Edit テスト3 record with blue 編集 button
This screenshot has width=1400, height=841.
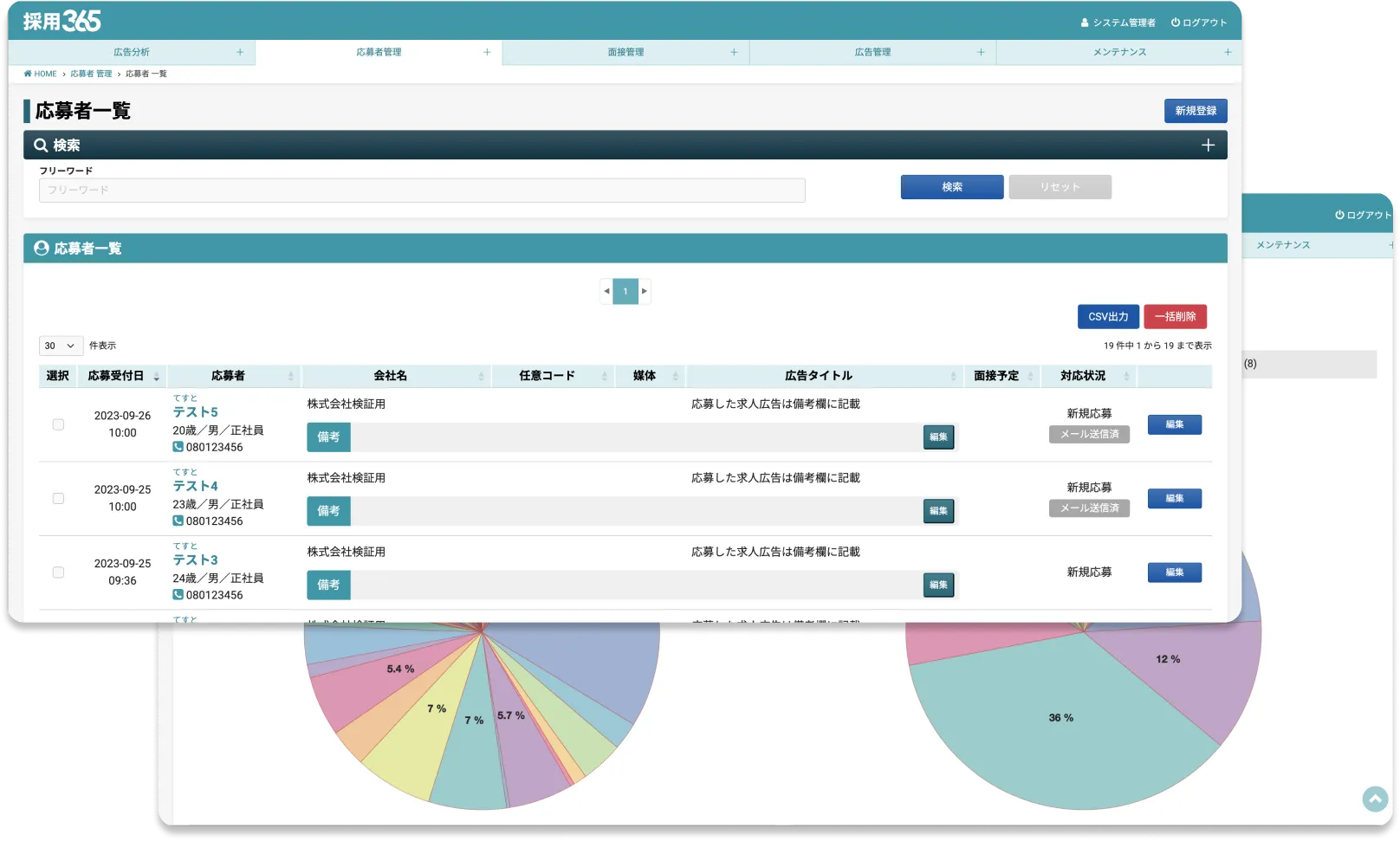(1174, 573)
